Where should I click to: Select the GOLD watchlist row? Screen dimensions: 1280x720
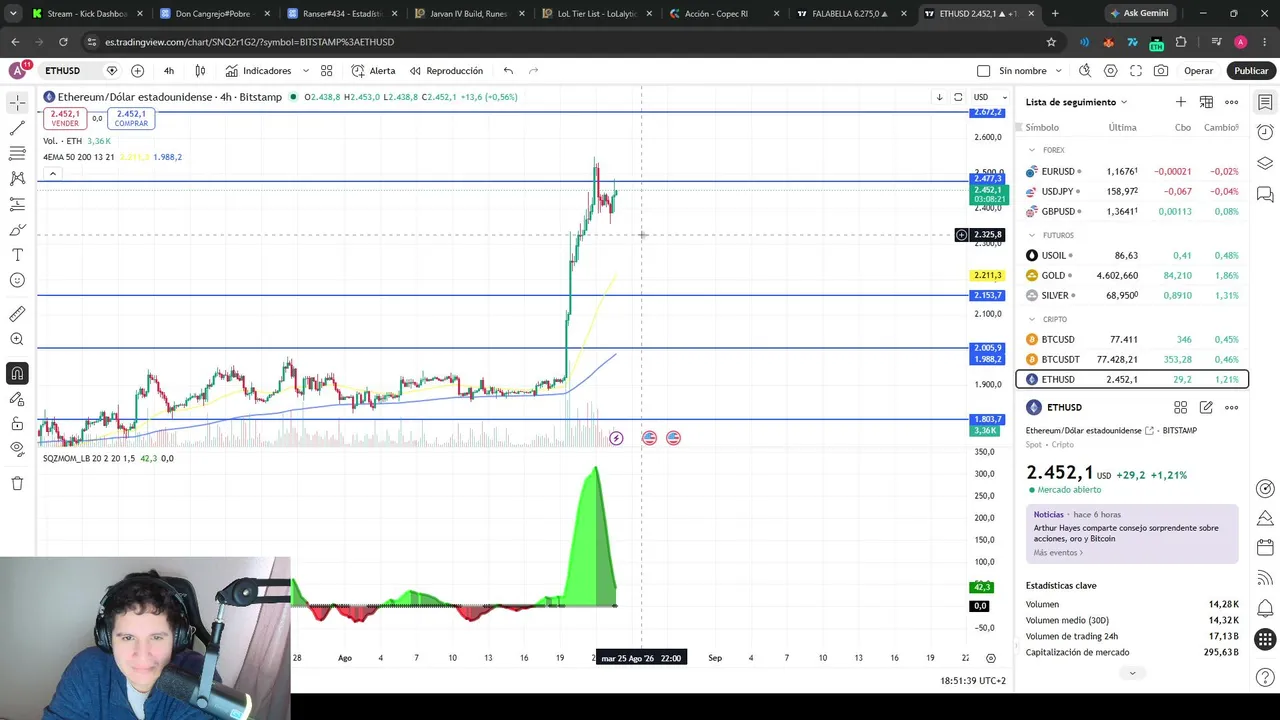[x=1132, y=275]
